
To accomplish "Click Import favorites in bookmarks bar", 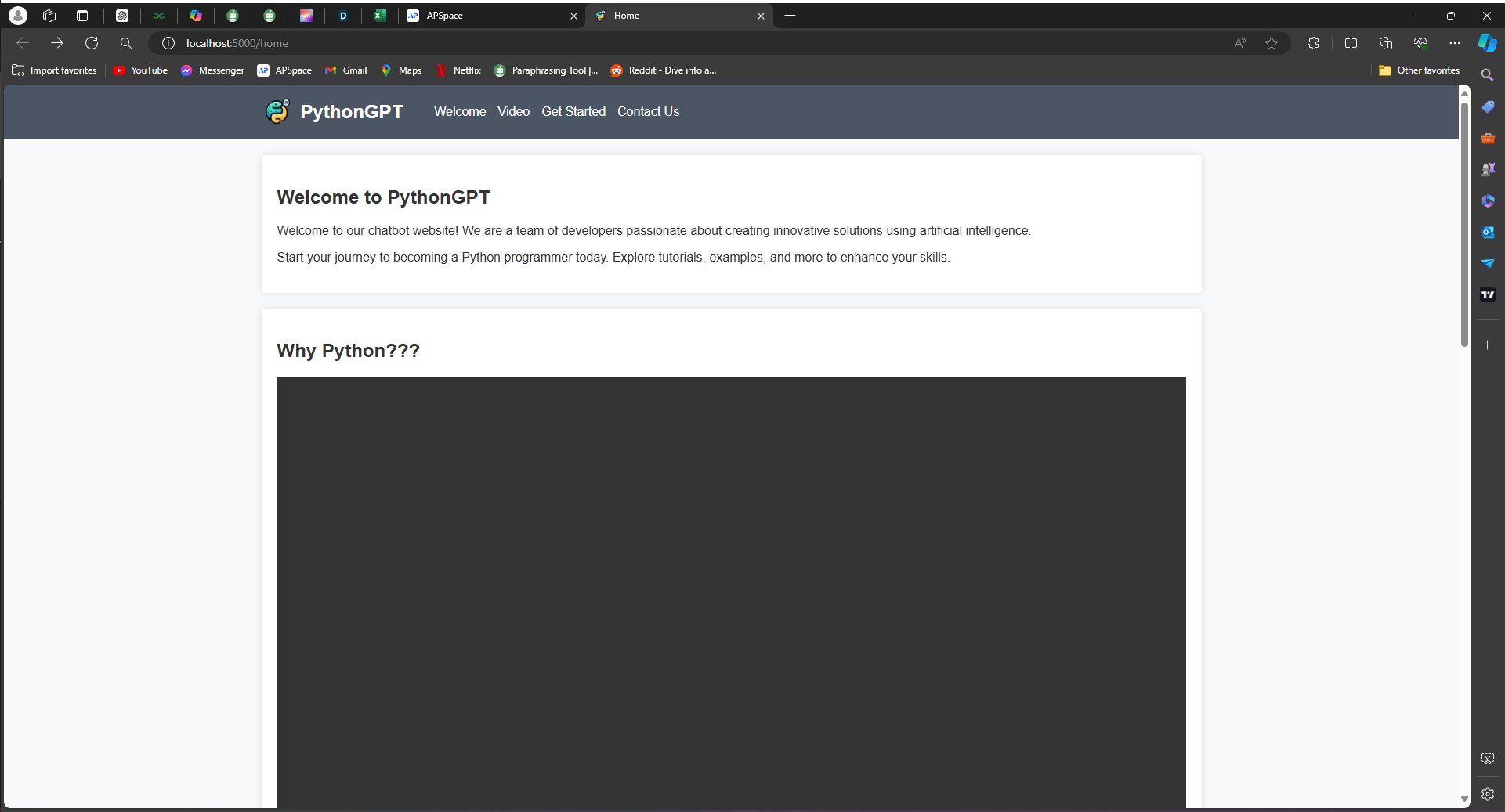I will point(55,70).
